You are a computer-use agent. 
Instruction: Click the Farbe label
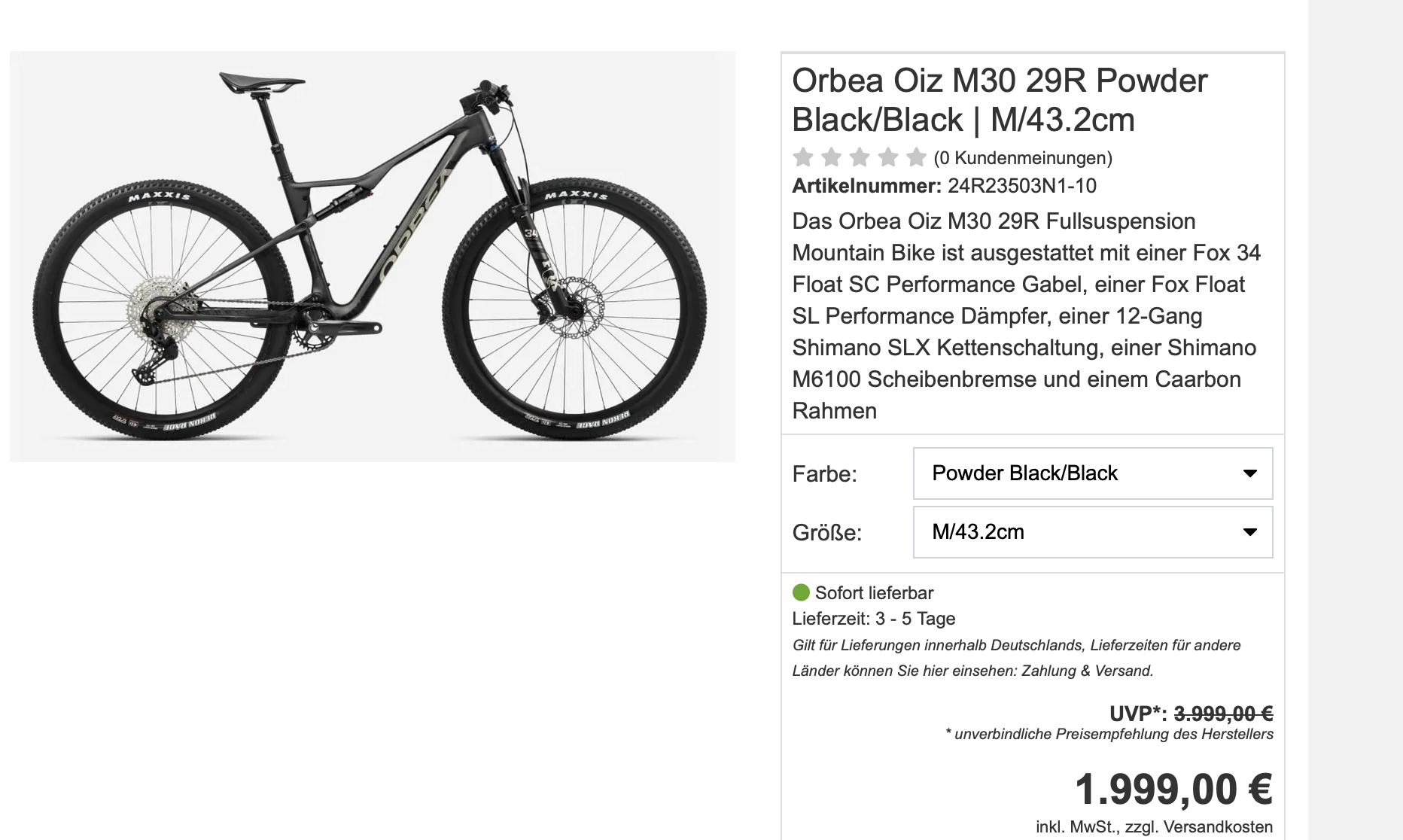pyautogui.click(x=824, y=474)
